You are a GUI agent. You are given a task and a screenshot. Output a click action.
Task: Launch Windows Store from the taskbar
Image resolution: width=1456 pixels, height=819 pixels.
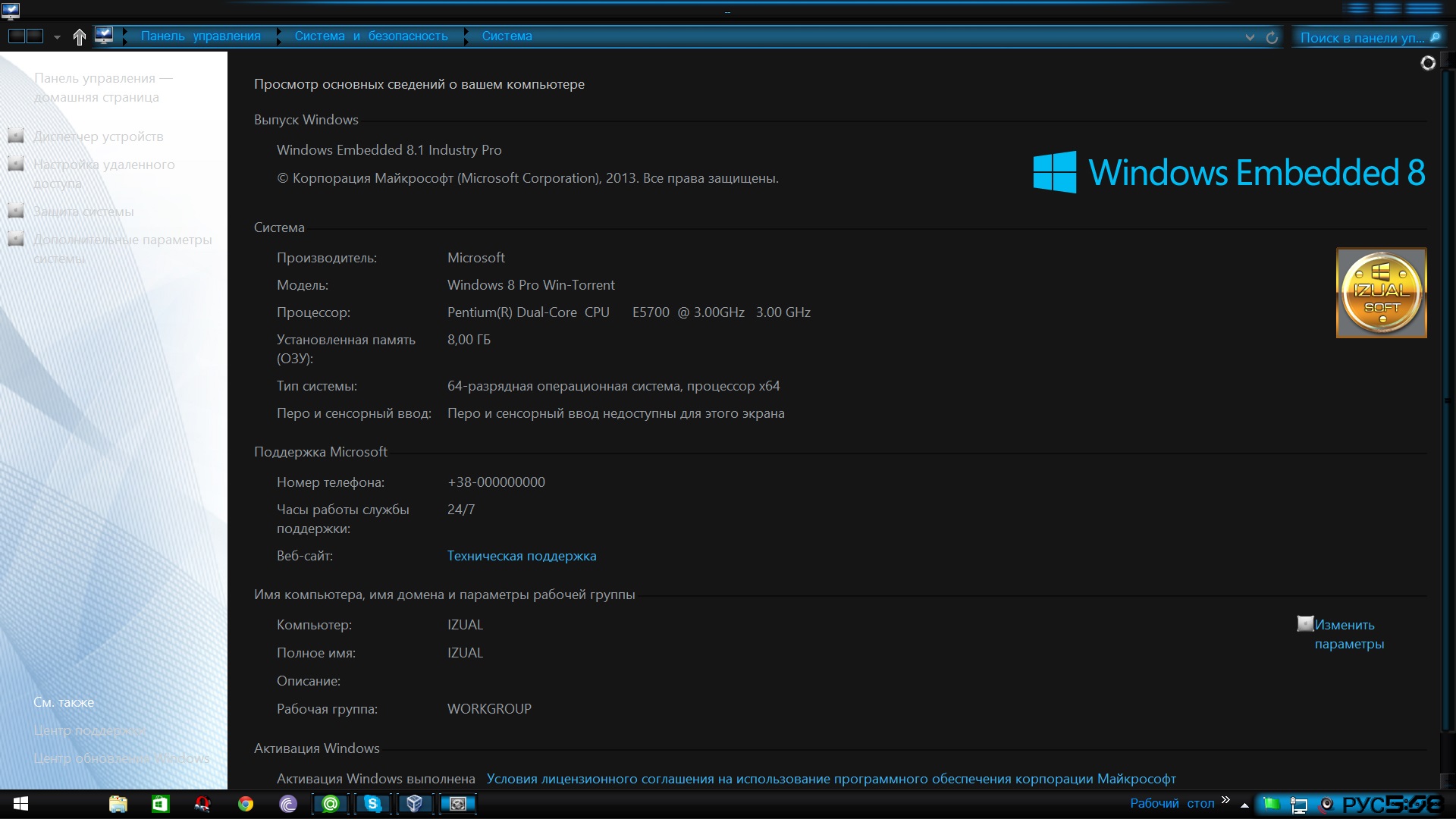[160, 804]
